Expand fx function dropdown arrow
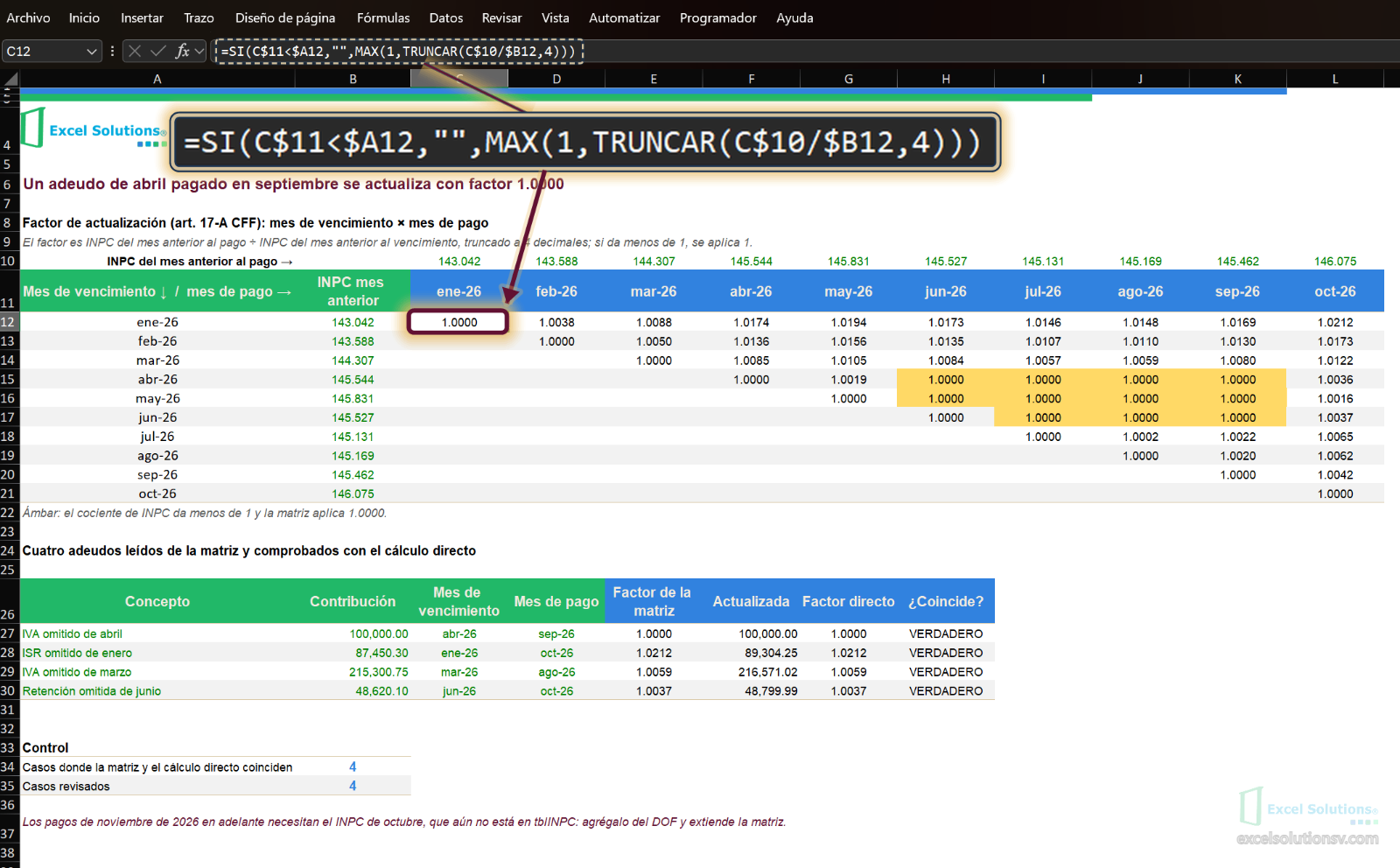Viewport: 1400px width, 868px height. 199,52
